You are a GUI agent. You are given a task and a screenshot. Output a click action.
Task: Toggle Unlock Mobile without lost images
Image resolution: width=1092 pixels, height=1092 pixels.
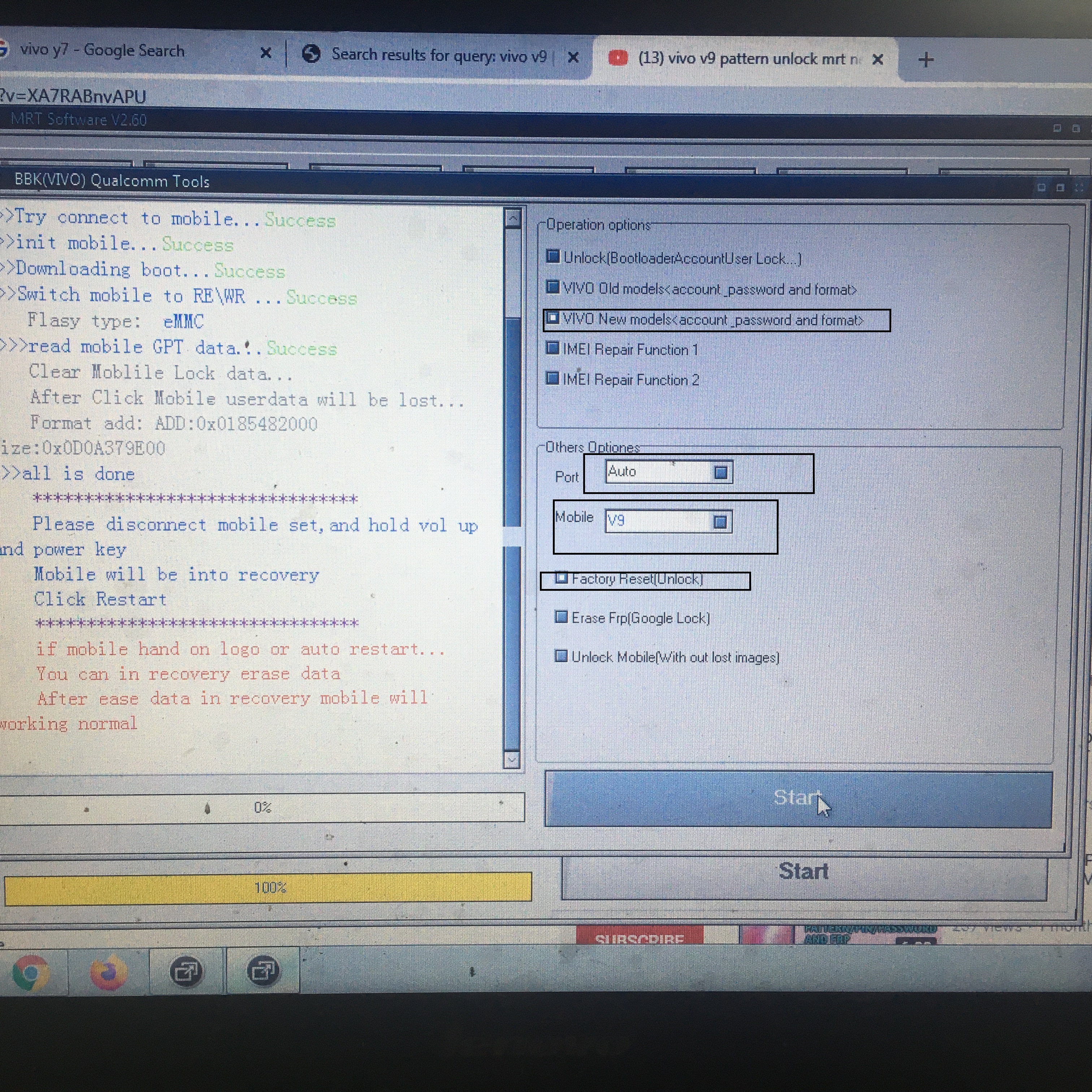tap(561, 656)
